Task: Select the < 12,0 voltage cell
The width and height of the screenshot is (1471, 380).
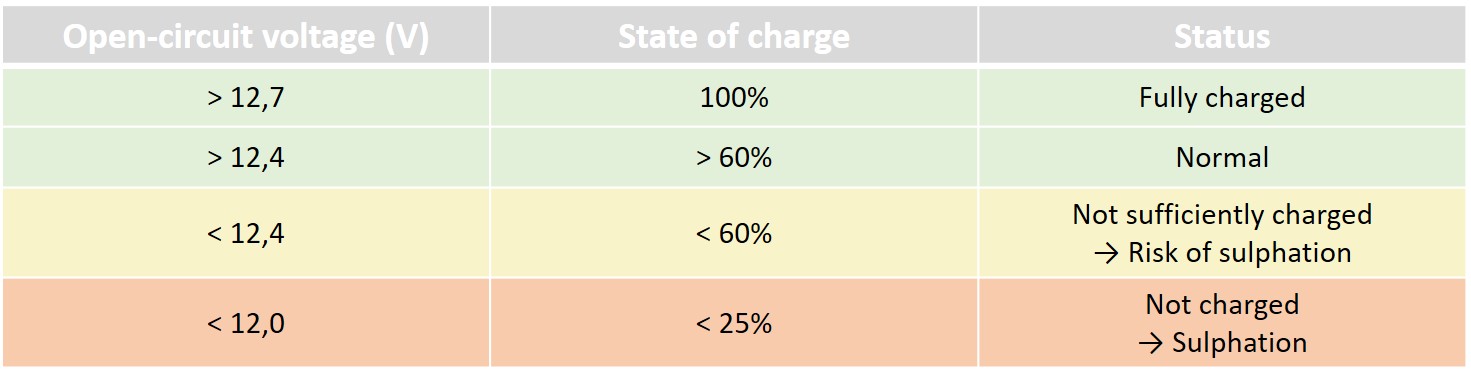Action: tap(246, 324)
